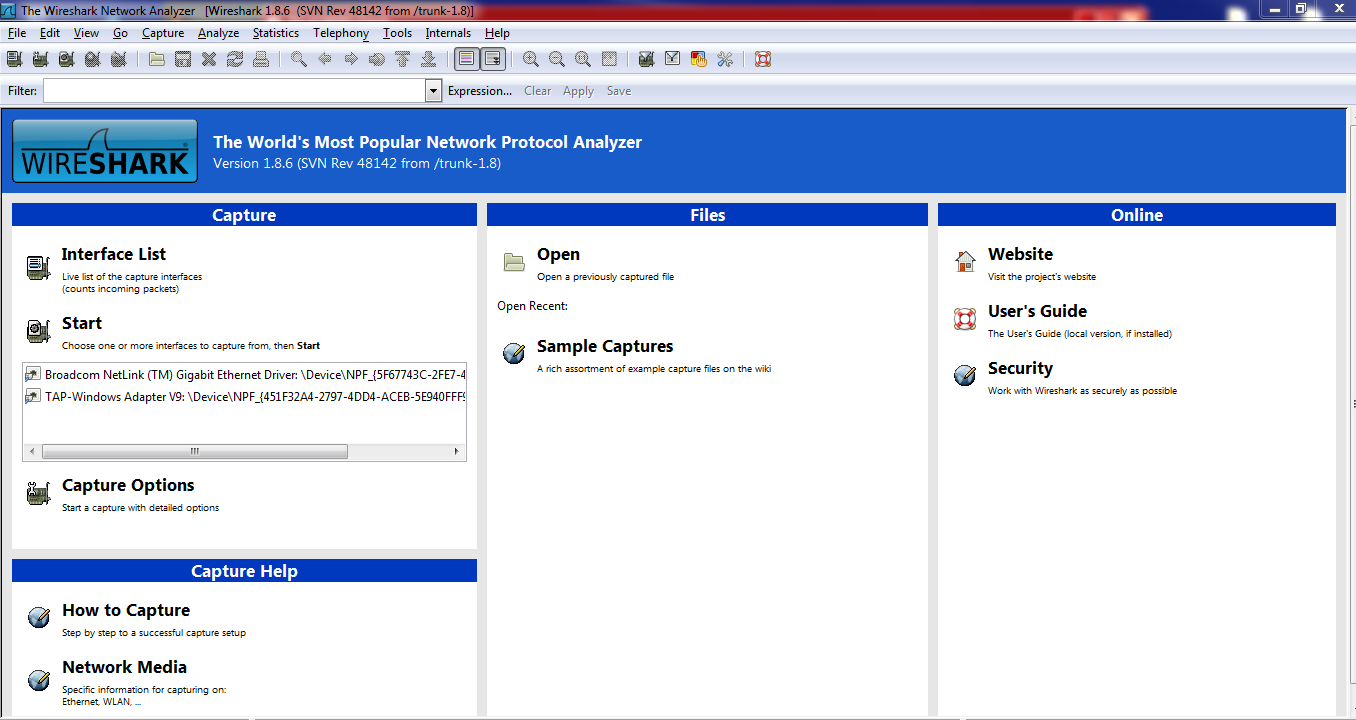This screenshot has height=720, width=1356.
Task: Open the File menu
Action: tap(17, 33)
